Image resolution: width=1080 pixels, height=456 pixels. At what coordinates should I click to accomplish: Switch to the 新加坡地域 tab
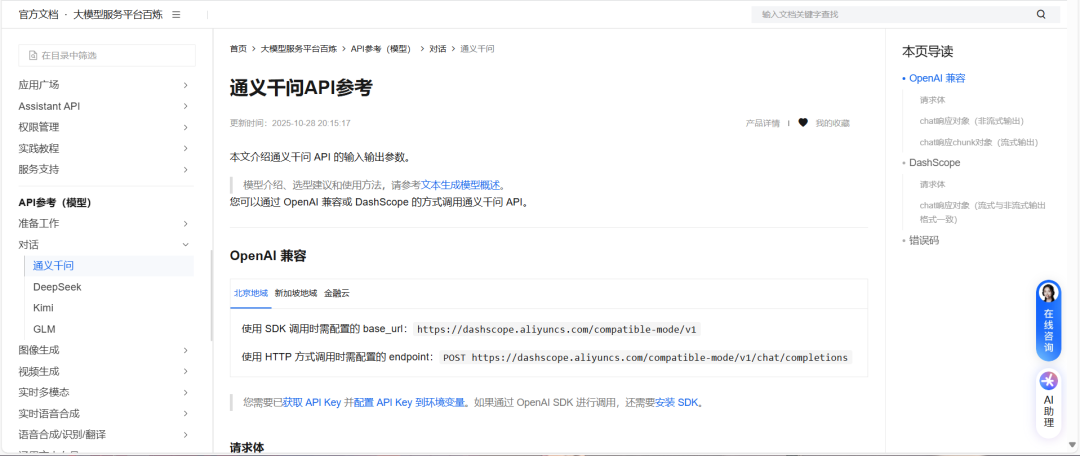(x=296, y=293)
